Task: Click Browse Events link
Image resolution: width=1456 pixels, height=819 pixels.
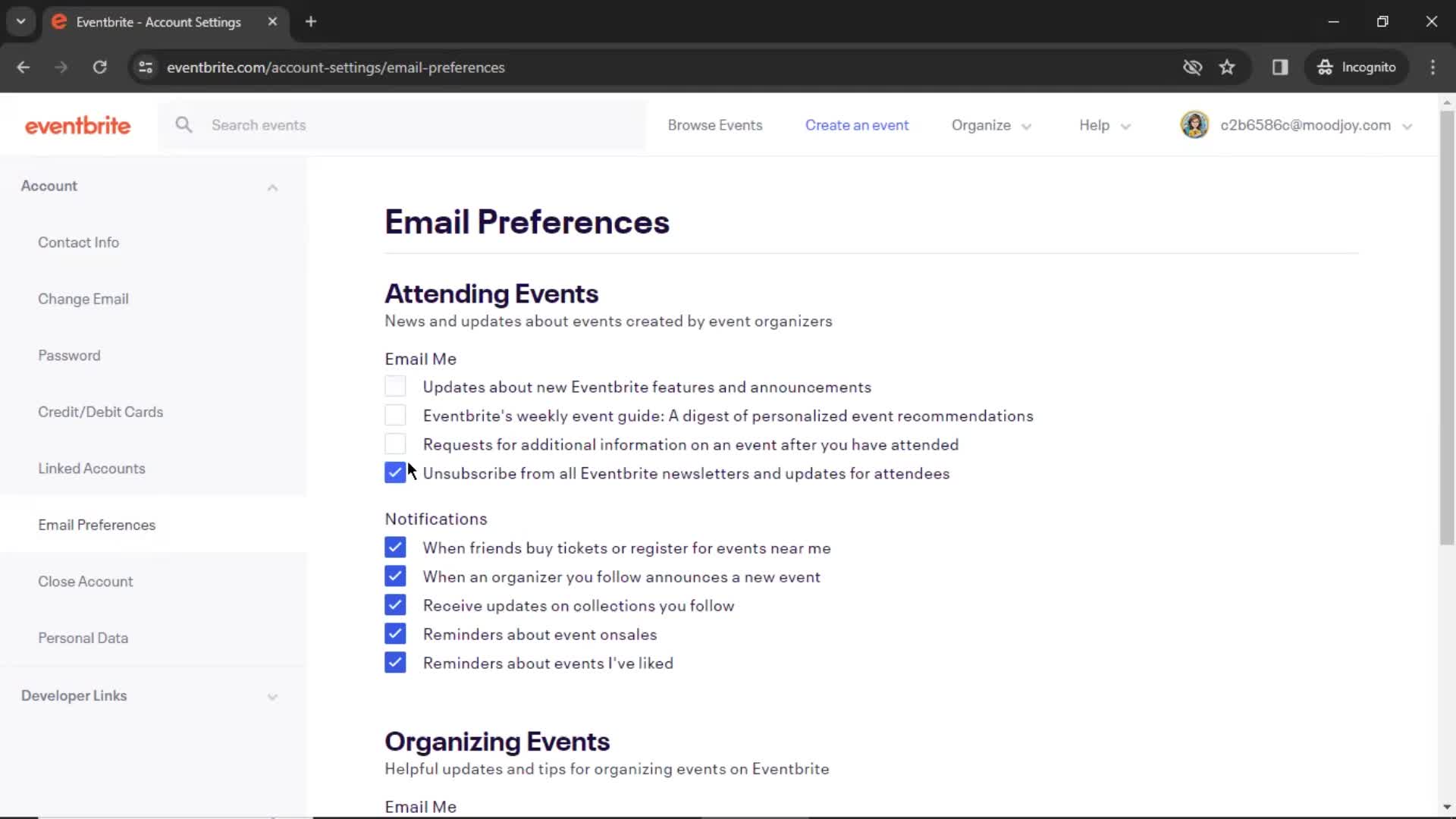Action: point(714,125)
